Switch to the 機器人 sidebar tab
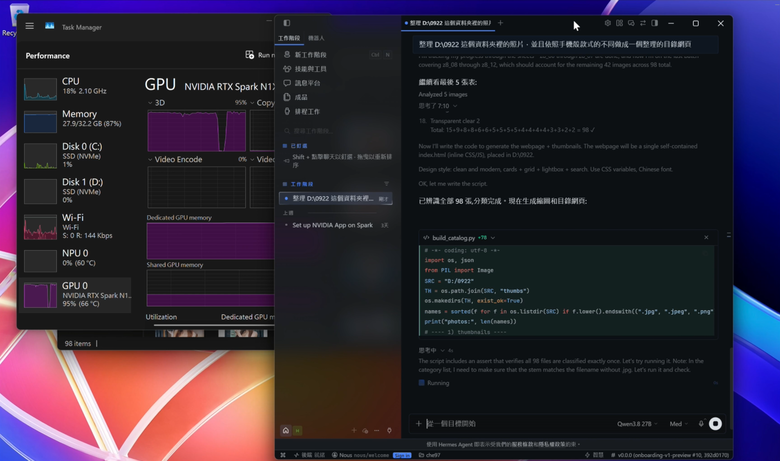The image size is (780, 461). coord(316,38)
